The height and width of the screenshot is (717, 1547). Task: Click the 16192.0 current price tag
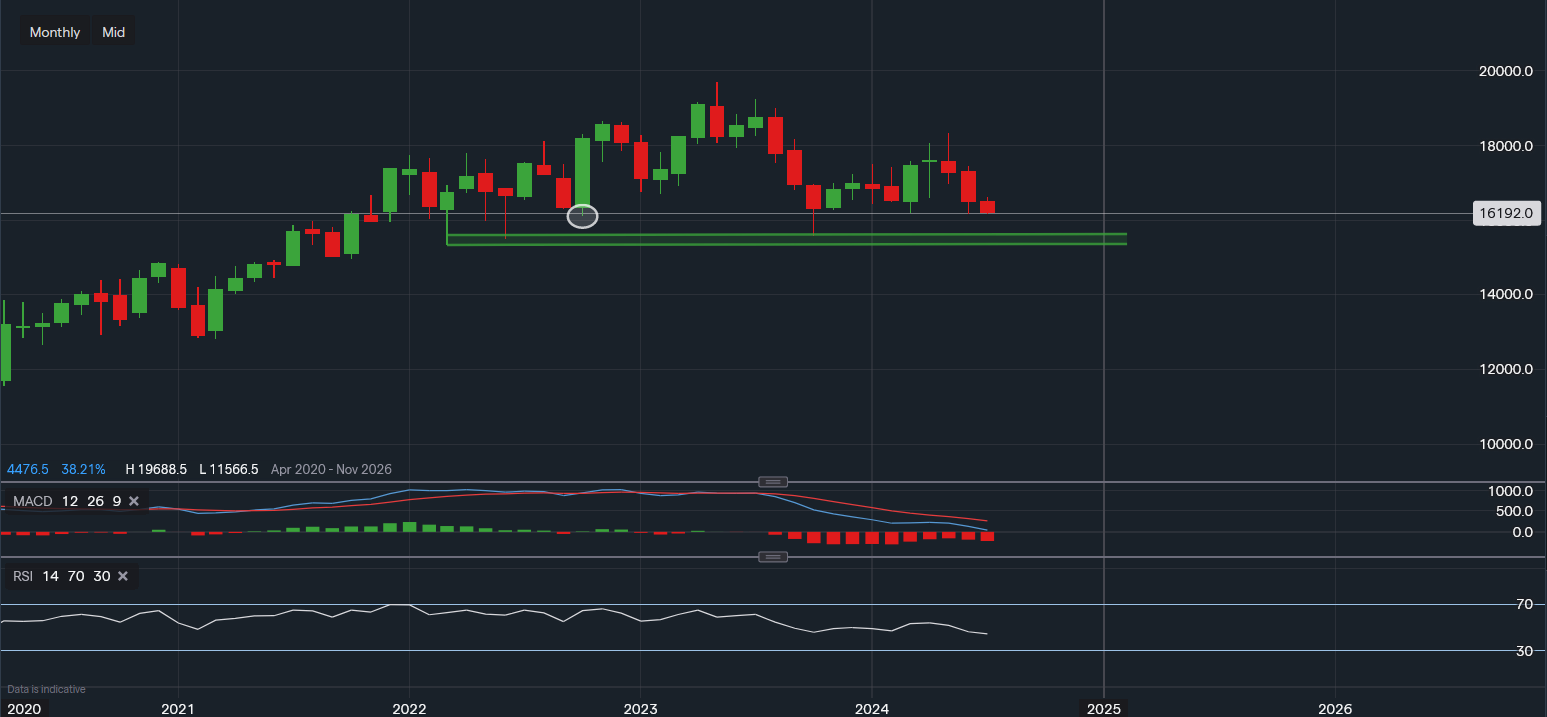click(x=1507, y=213)
